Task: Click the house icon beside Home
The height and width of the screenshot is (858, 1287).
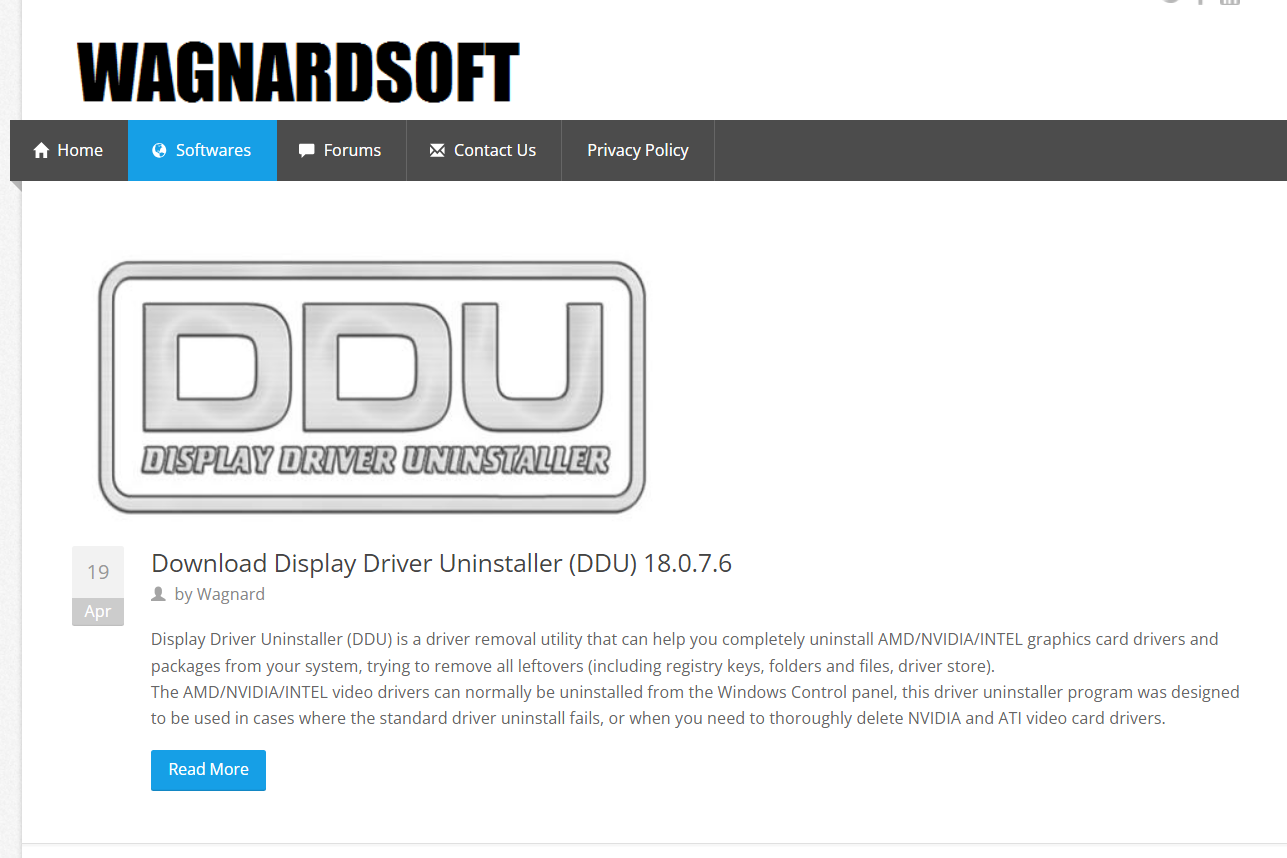Action: [41, 151]
